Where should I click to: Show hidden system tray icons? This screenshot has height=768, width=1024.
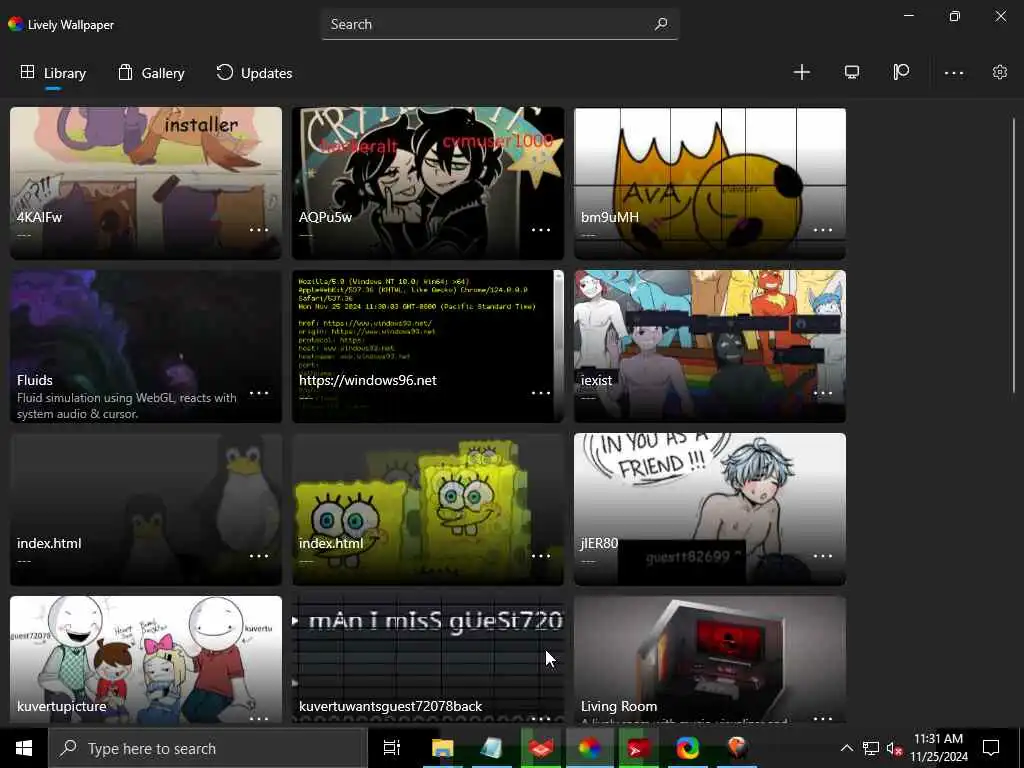click(846, 748)
